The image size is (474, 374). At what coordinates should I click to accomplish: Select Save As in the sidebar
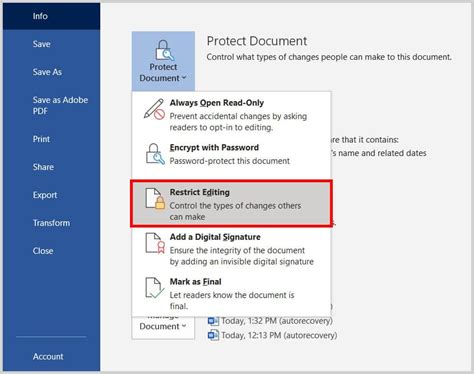click(47, 72)
